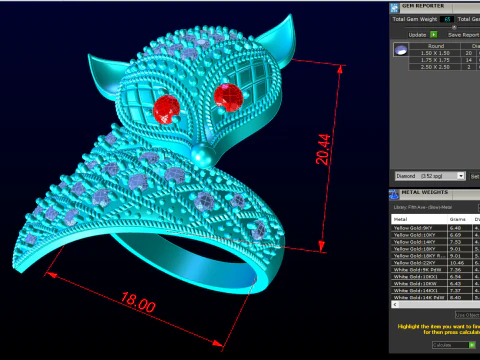This screenshot has width=480, height=360.
Task: Select the 1.75 X 1.75 gem row
Action: coord(444,60)
